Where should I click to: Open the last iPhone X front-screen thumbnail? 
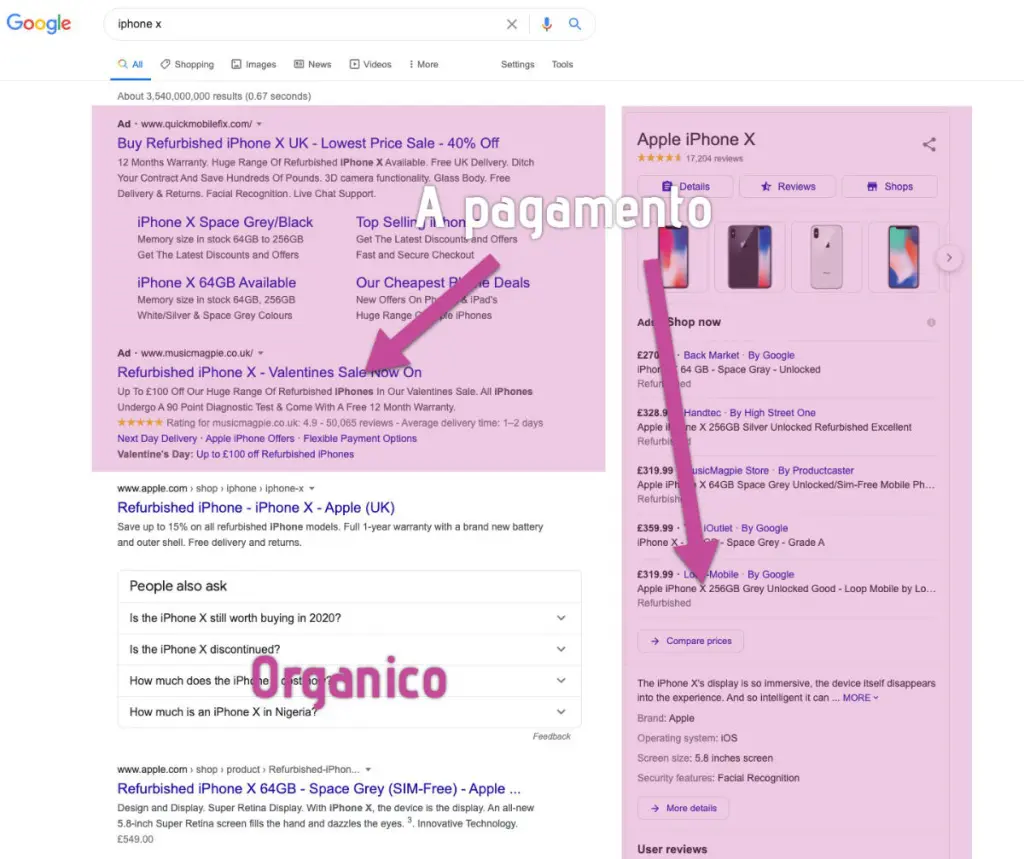click(903, 257)
